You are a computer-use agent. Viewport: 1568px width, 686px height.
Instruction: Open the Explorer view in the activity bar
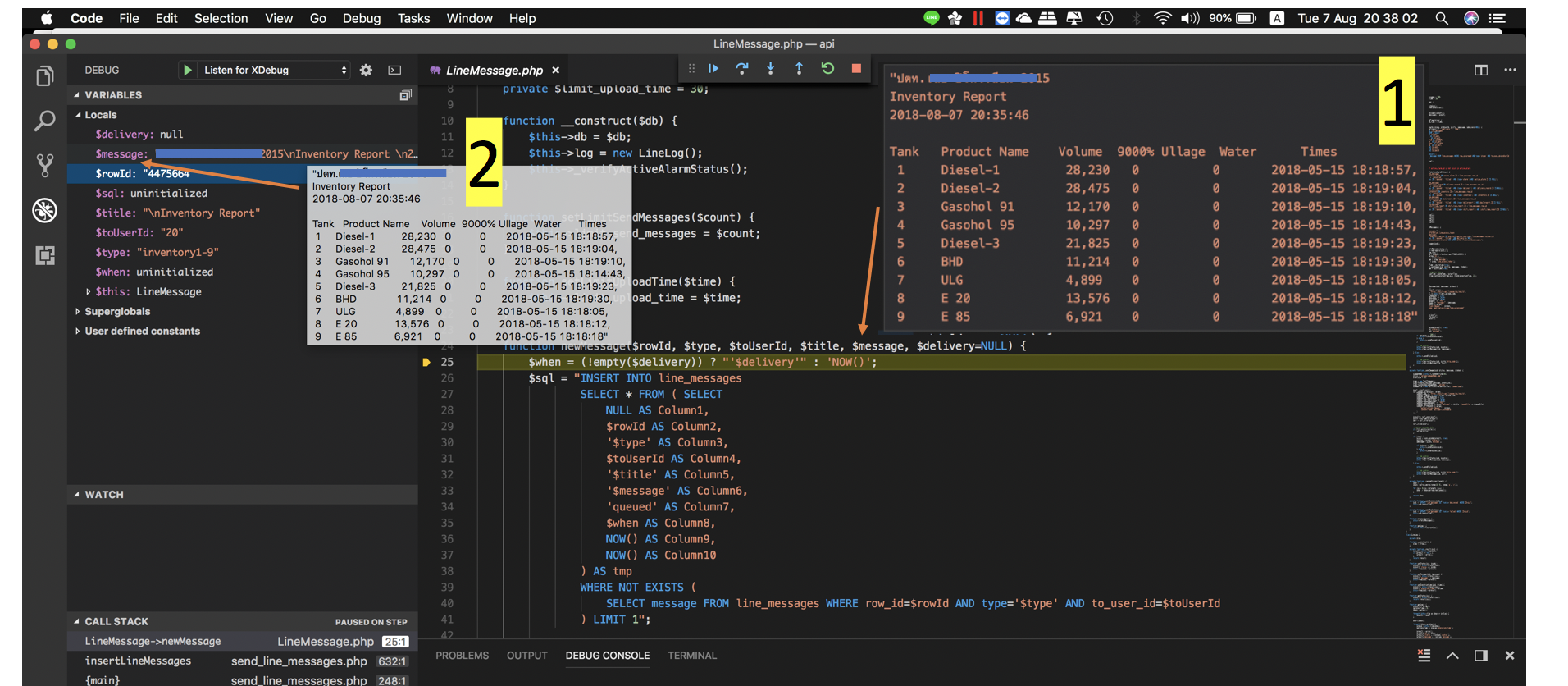point(45,76)
